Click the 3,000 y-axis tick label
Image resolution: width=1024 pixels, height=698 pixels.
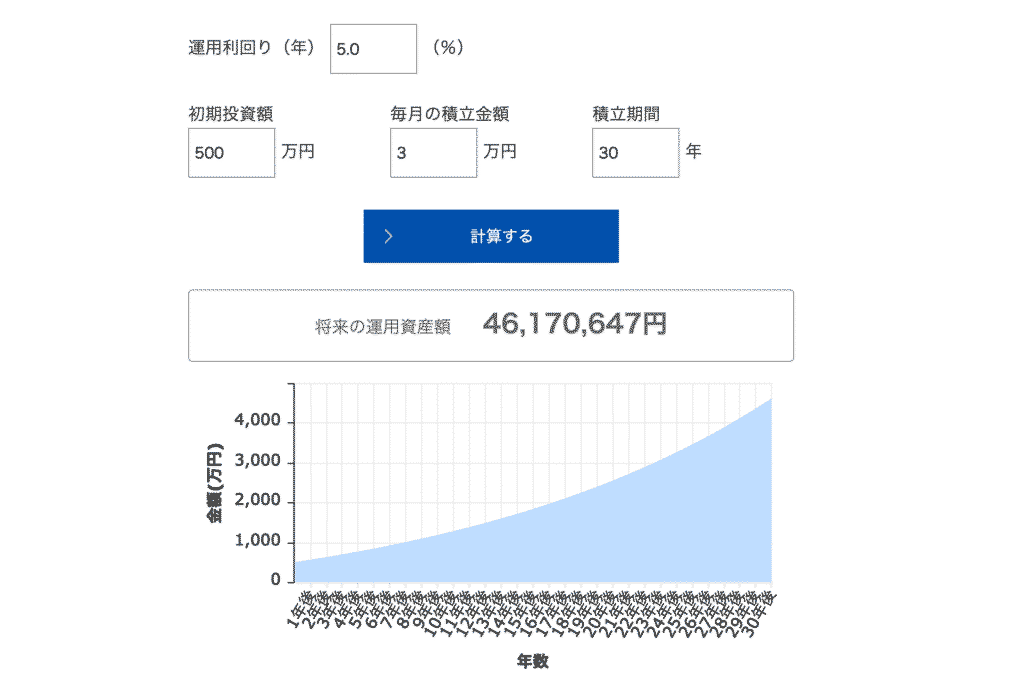[x=257, y=460]
